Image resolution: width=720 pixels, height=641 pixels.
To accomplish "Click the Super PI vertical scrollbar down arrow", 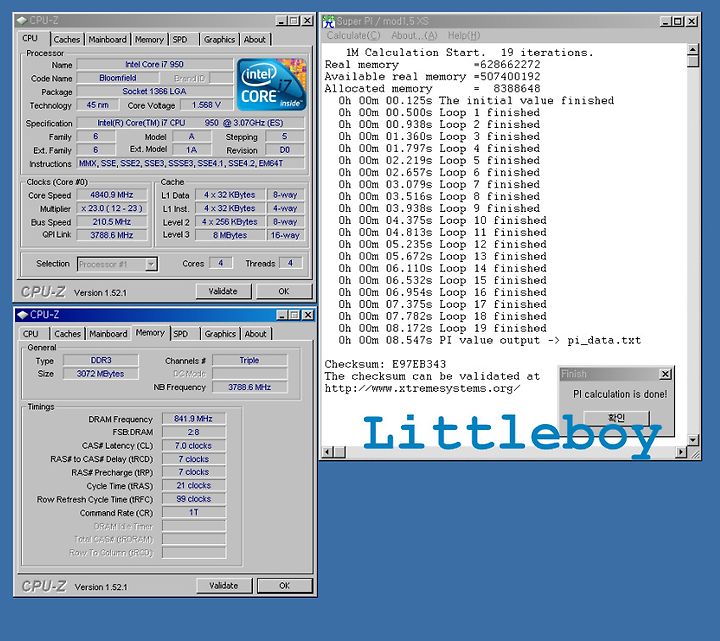I will 693,440.
